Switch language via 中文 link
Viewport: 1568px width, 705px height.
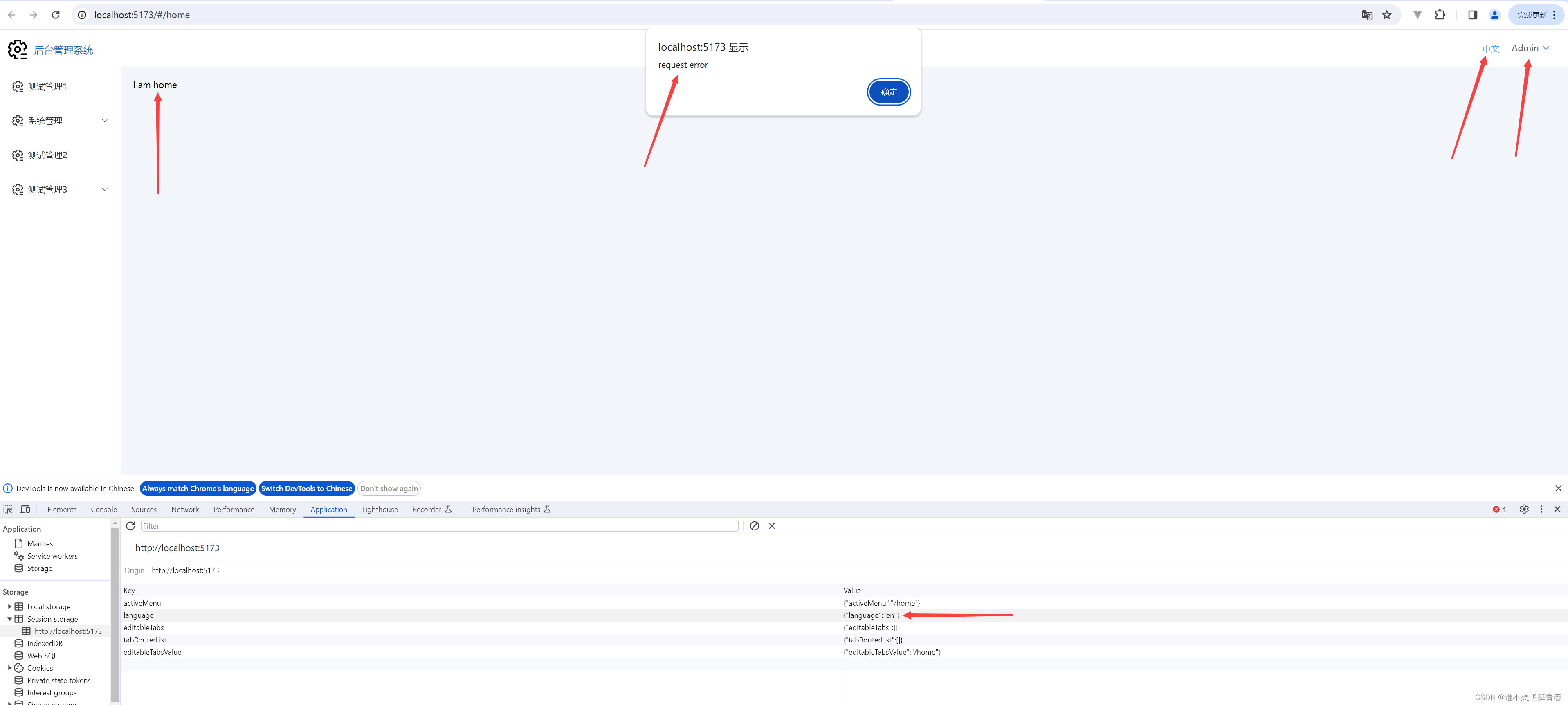(x=1490, y=49)
